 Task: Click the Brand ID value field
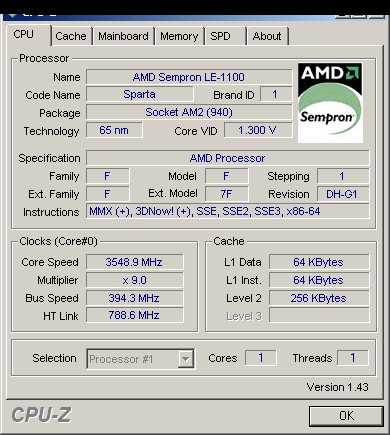276,94
